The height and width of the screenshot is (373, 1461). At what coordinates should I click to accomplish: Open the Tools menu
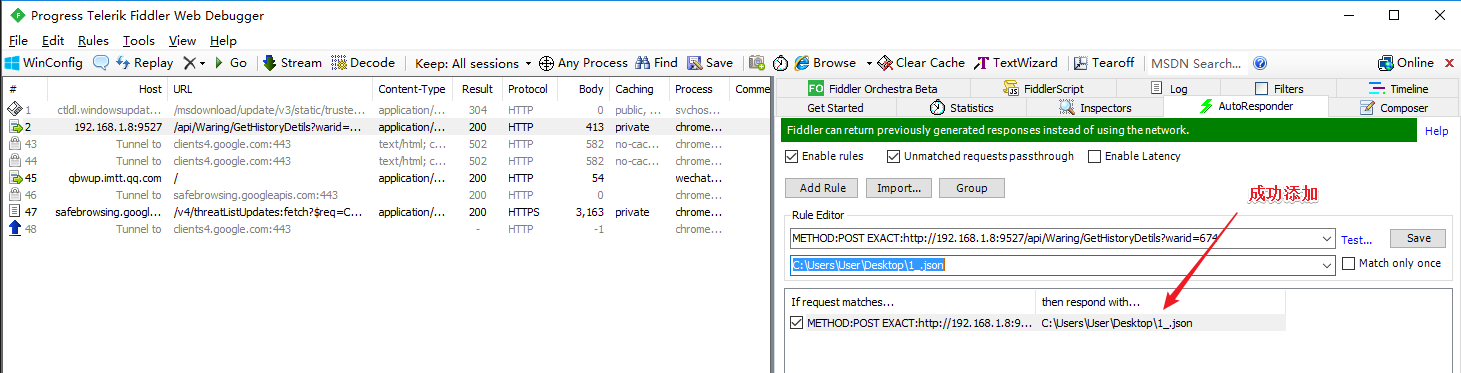point(139,41)
